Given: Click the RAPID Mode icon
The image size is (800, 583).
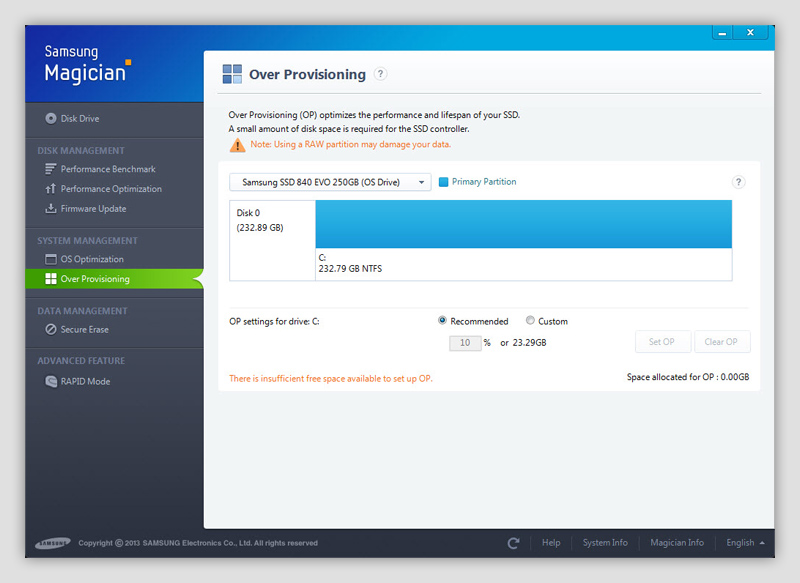Looking at the screenshot, I should click(x=51, y=382).
